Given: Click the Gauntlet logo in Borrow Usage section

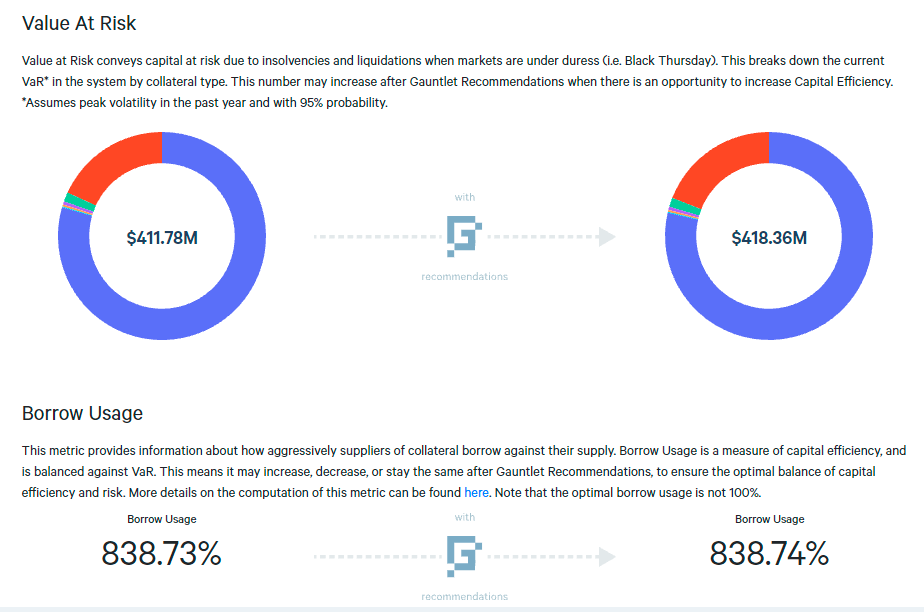Looking at the screenshot, I should [x=464, y=555].
